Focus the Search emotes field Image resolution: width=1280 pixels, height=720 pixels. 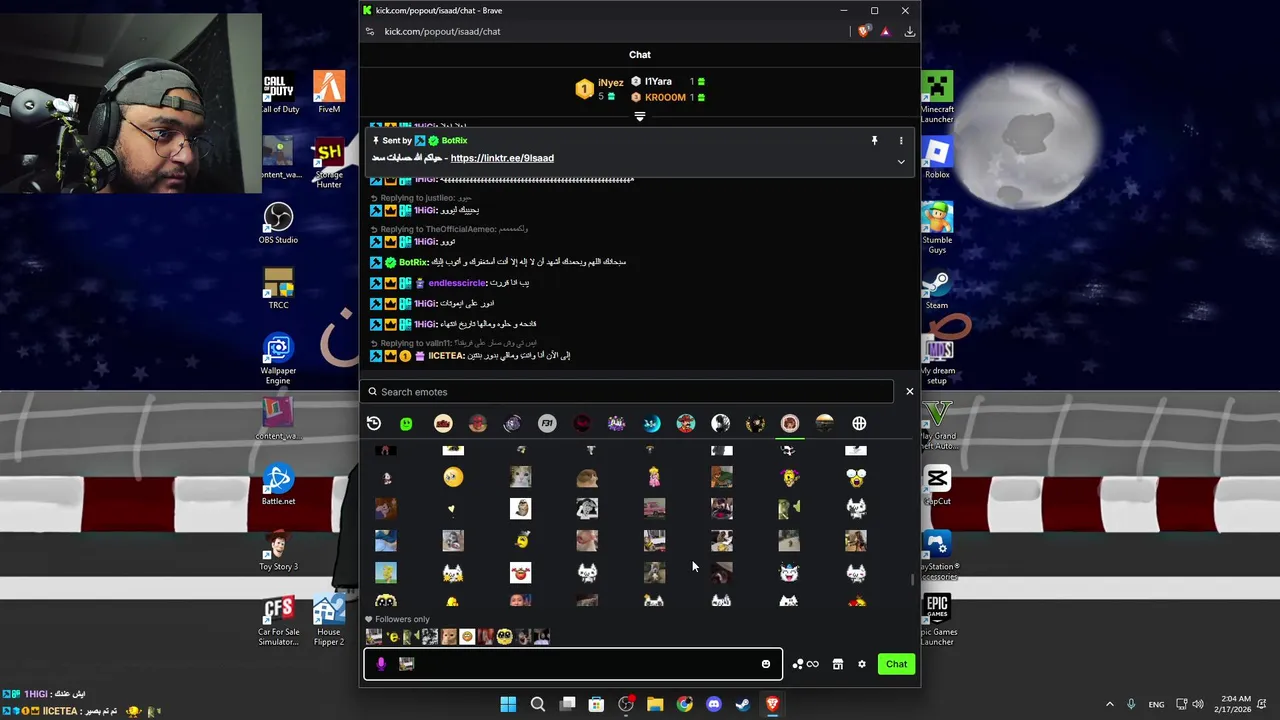point(627,392)
